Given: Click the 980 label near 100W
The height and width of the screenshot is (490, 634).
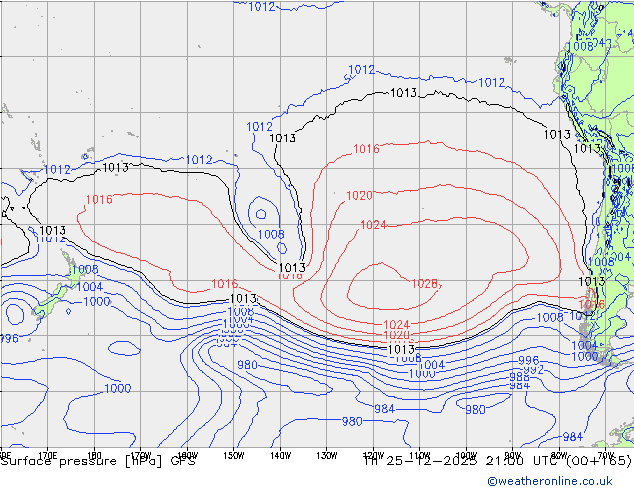Looking at the screenshot, I should (475, 410).
